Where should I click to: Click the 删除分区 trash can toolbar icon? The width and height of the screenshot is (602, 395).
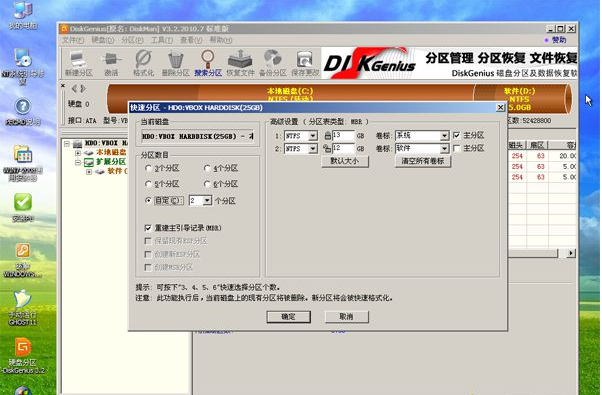pyautogui.click(x=175, y=63)
